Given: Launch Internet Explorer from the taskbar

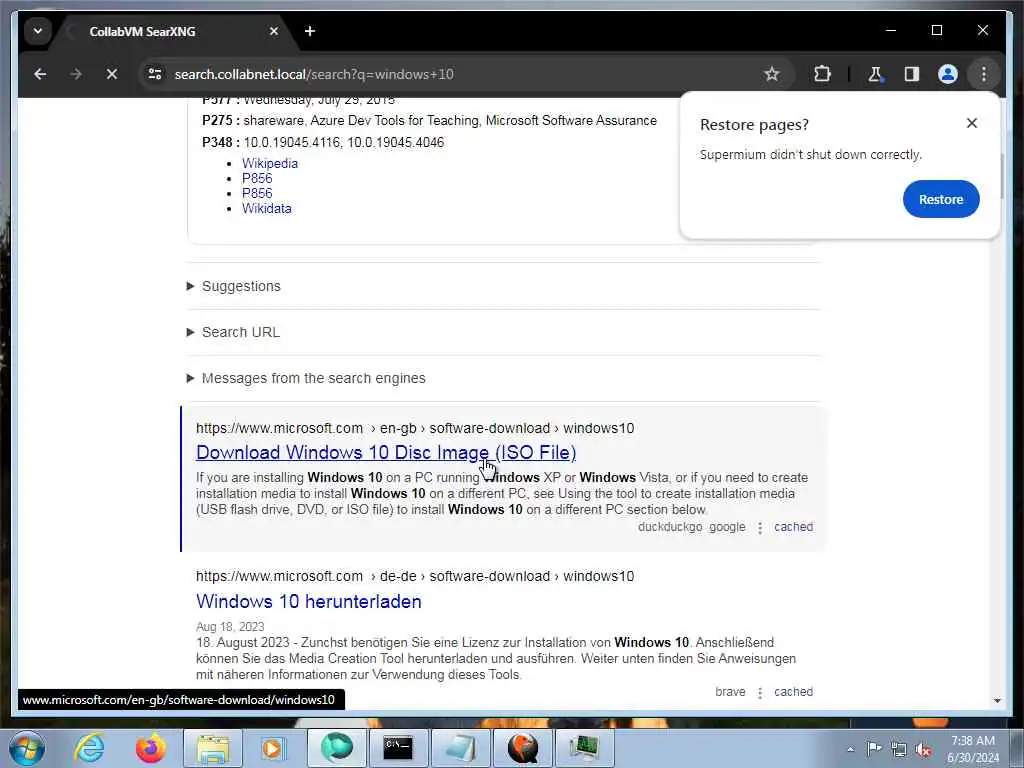Looking at the screenshot, I should coord(89,748).
